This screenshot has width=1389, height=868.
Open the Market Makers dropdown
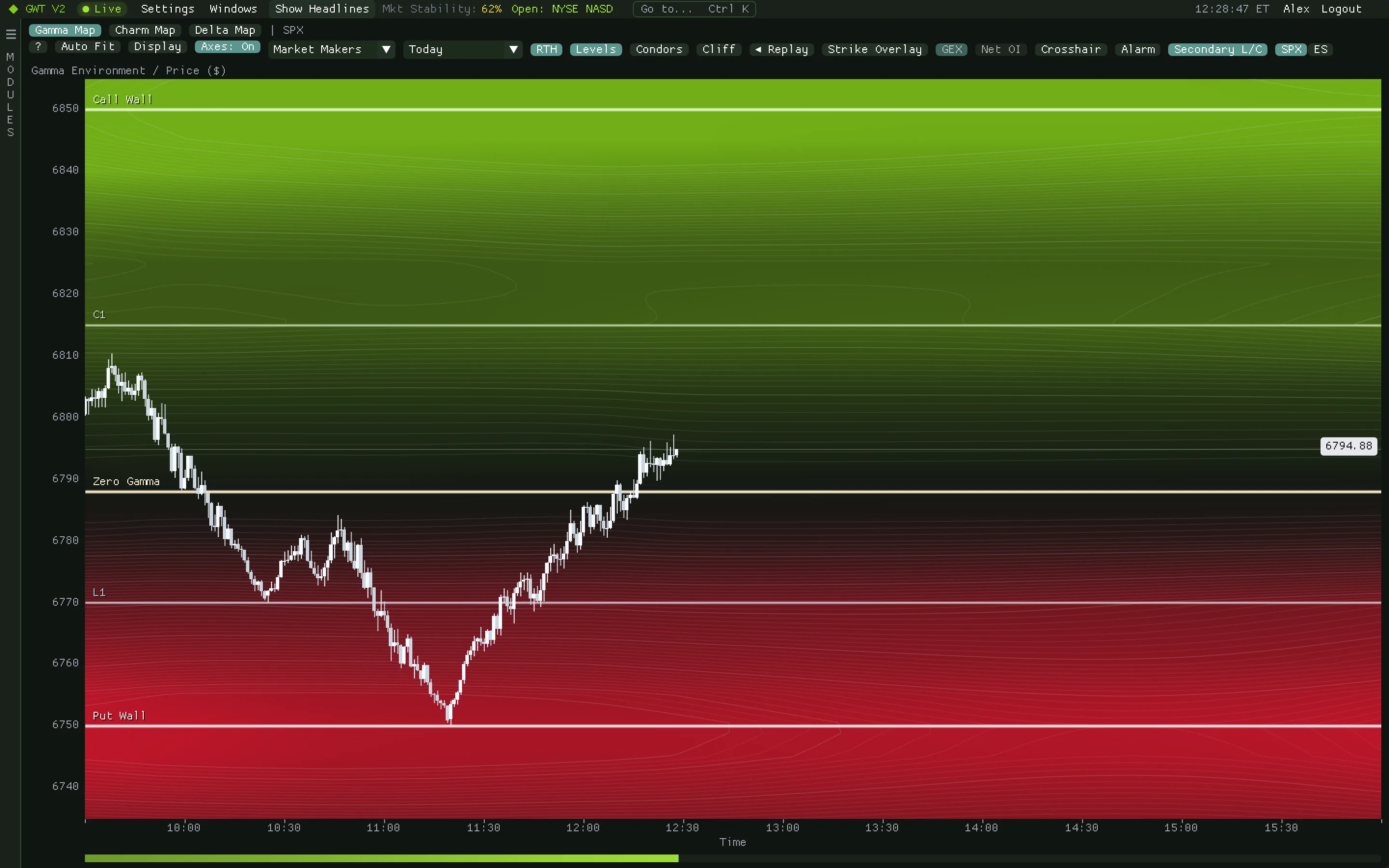click(331, 49)
